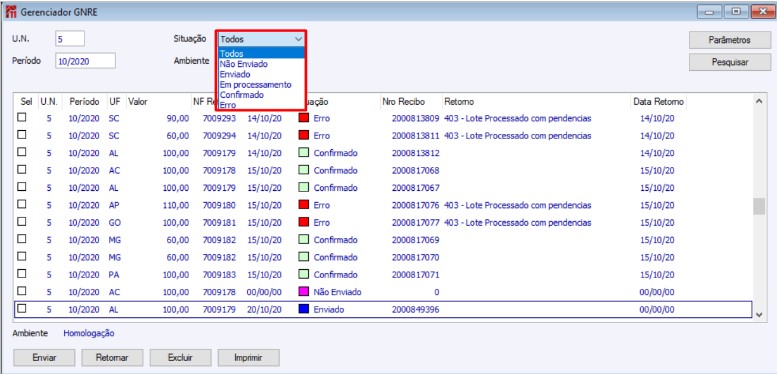Check the box for the Não Enviado row
Viewport: 777px width, 374px height.
click(22, 291)
